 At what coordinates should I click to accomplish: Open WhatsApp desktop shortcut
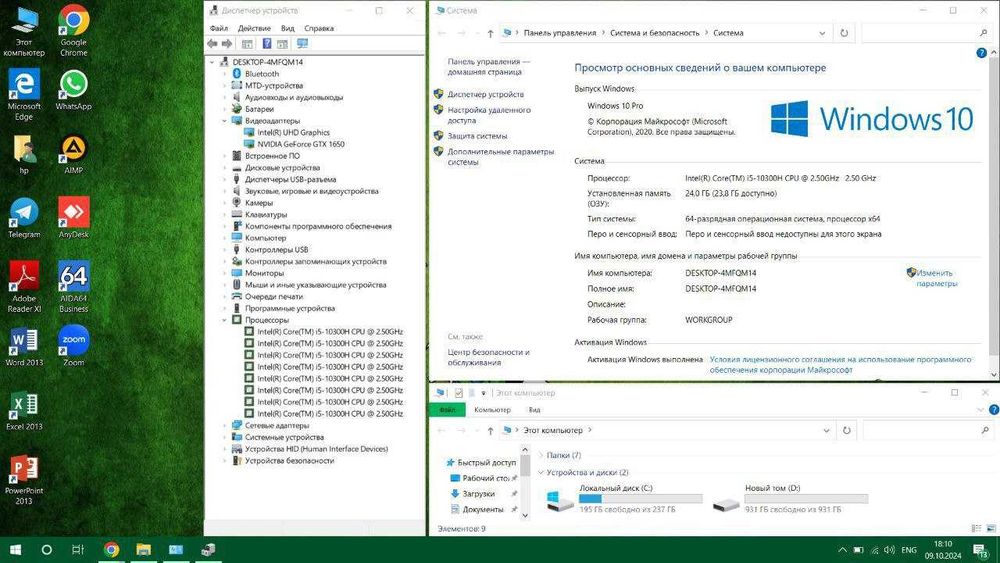tap(74, 89)
